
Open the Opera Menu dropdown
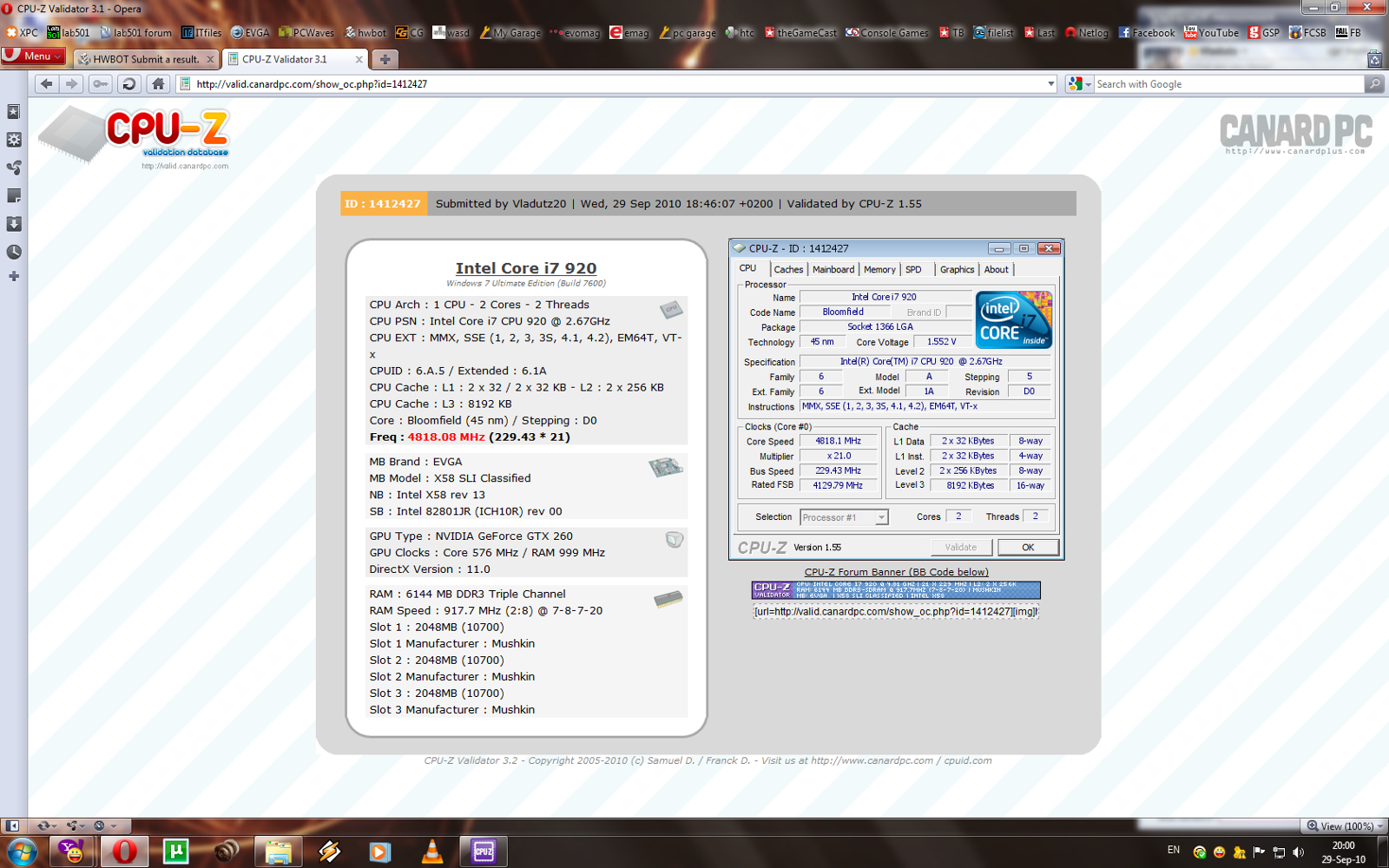33,56
